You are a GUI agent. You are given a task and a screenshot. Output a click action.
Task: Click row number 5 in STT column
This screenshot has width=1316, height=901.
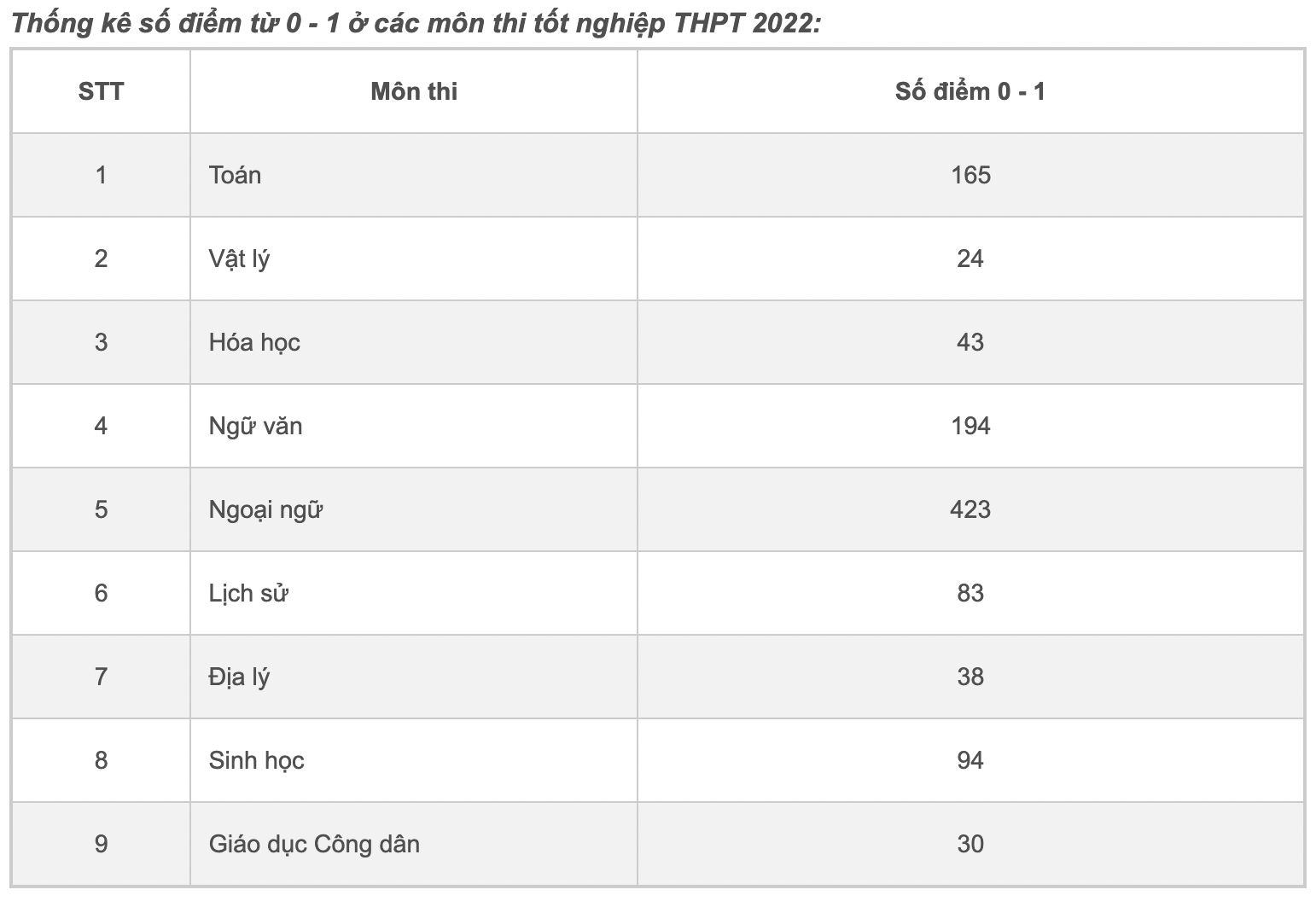(x=101, y=509)
